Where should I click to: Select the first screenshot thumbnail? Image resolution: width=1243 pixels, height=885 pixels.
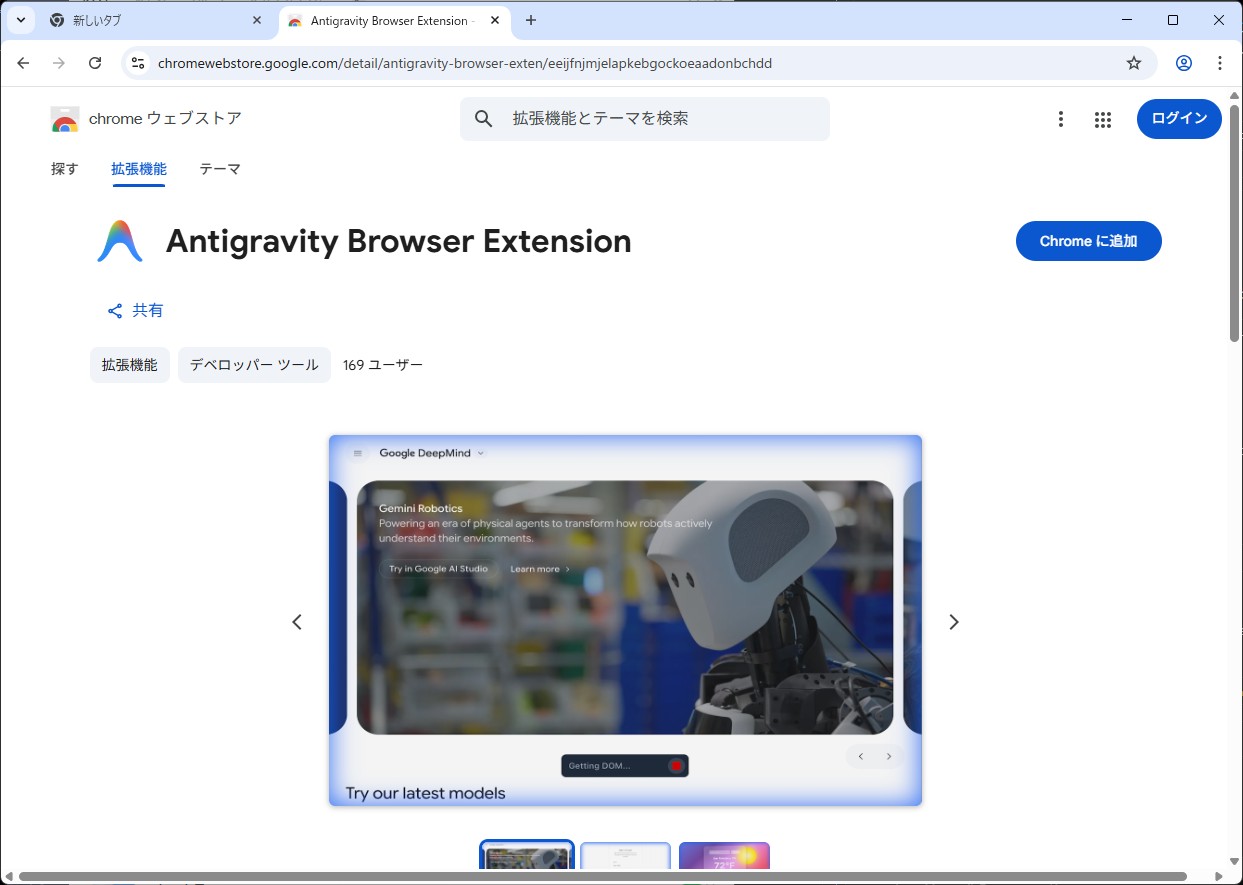pyautogui.click(x=527, y=856)
